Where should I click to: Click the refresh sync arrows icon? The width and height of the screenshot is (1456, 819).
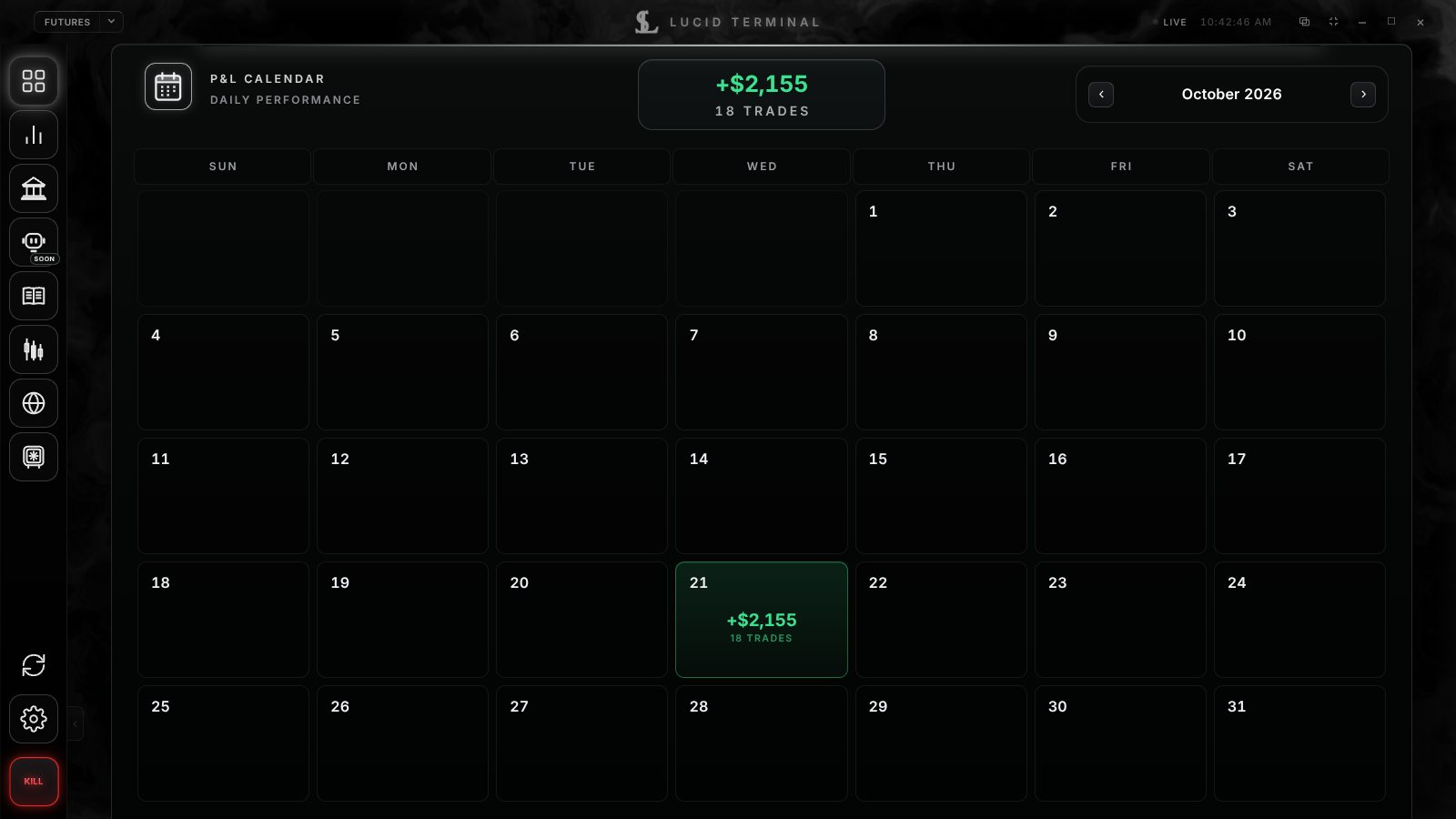click(x=34, y=665)
